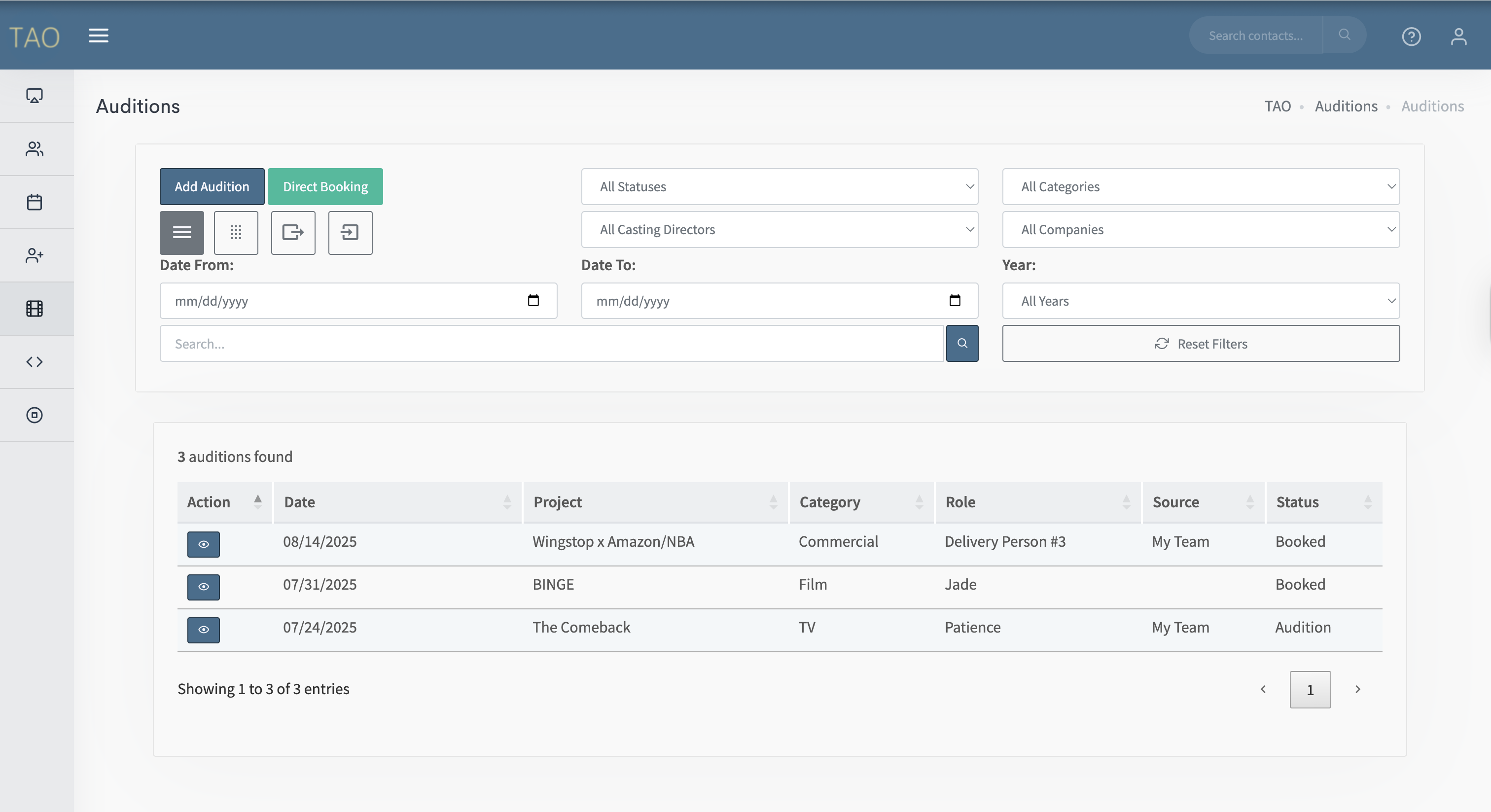This screenshot has height=812, width=1491.
Task: Open the contacts people icon in sidebar
Action: (x=35, y=149)
